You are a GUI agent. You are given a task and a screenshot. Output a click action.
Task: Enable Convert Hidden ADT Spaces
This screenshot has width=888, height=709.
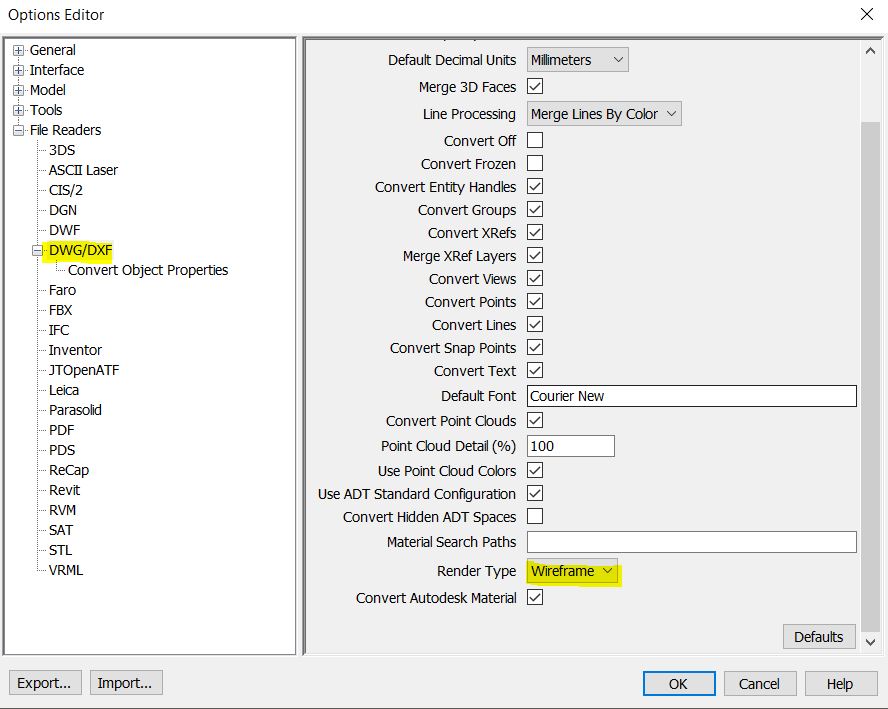coord(535,518)
